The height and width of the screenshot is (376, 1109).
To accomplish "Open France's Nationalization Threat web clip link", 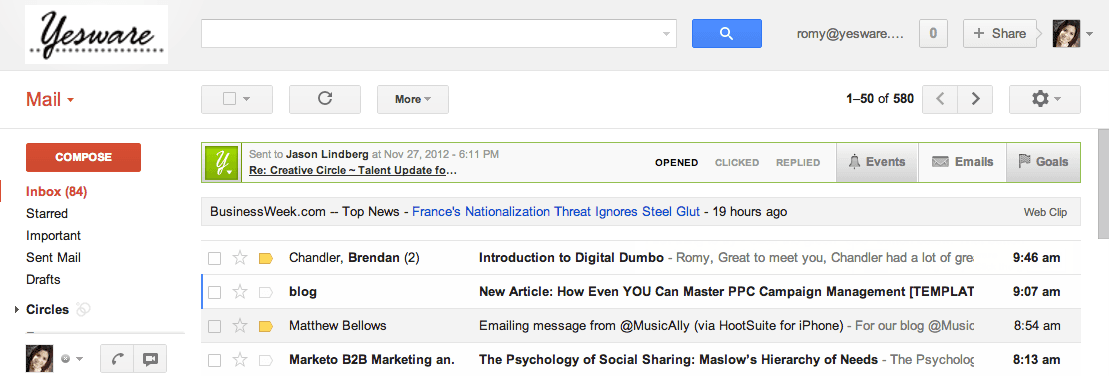I will pos(556,211).
